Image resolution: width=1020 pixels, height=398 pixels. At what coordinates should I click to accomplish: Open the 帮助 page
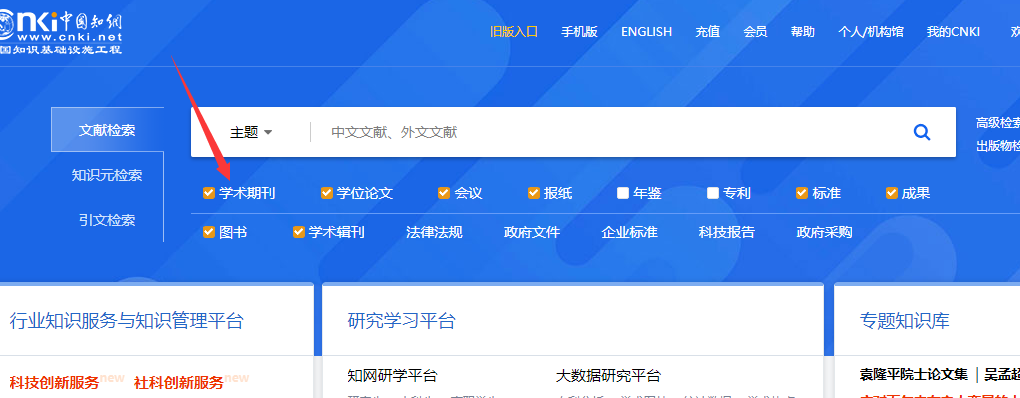[x=803, y=31]
